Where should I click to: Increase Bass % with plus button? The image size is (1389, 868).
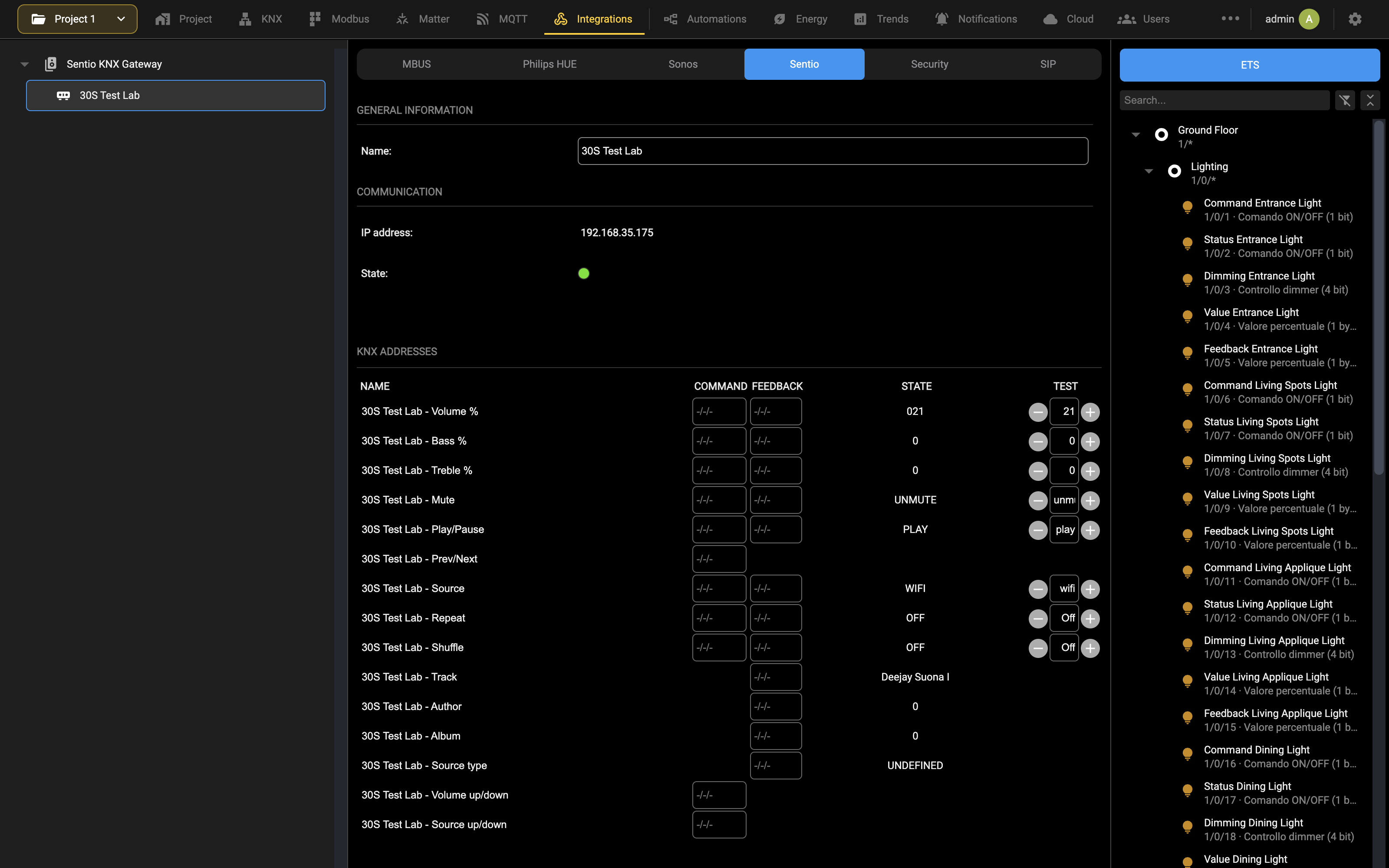1090,441
